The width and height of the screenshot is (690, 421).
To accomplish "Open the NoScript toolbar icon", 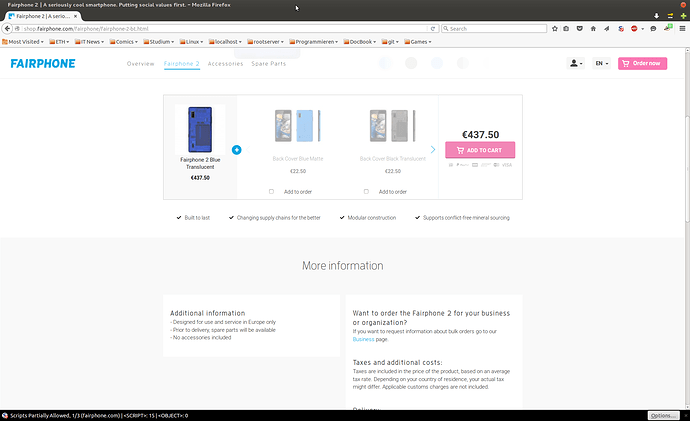I will click(x=620, y=29).
